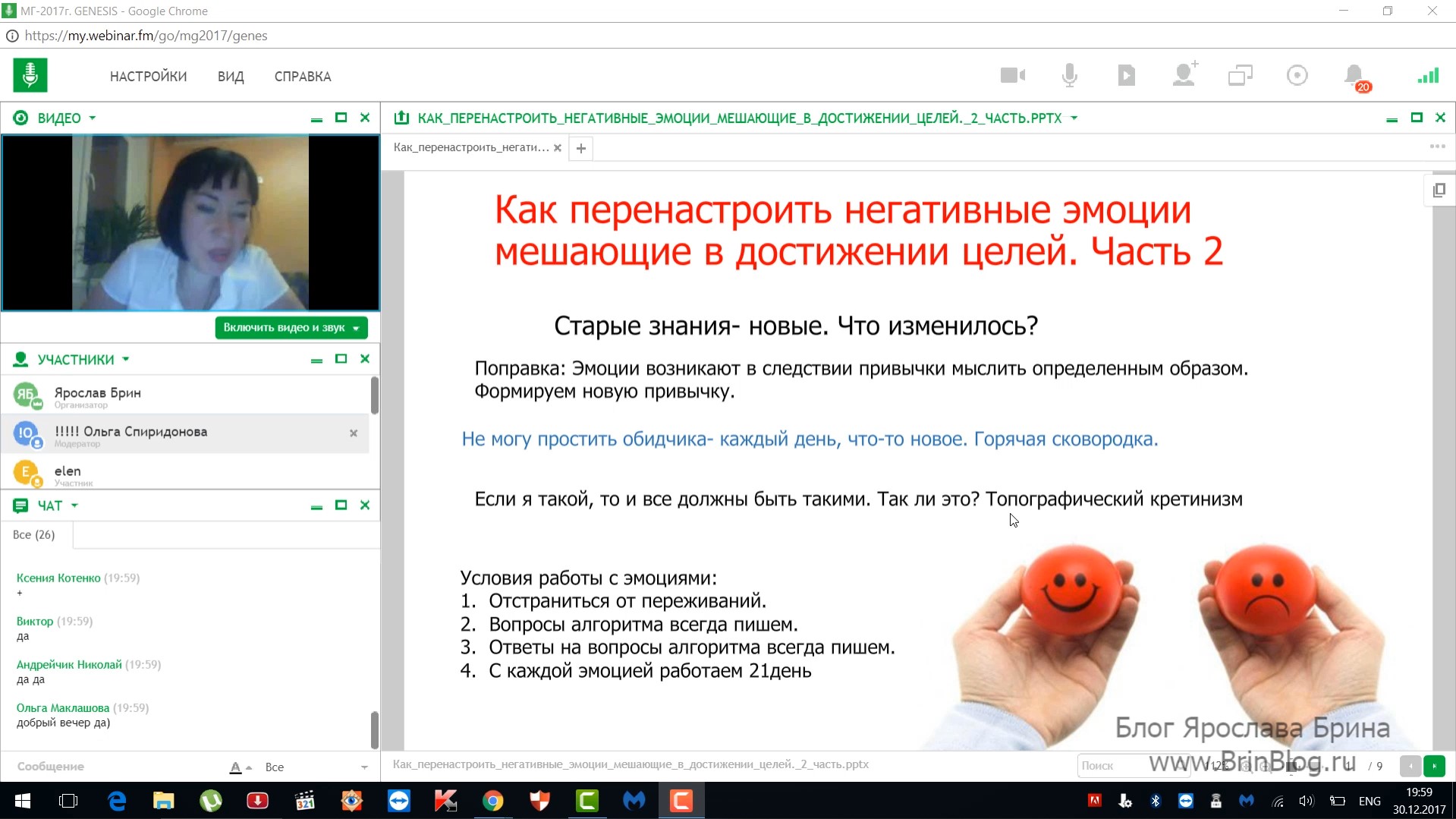Image resolution: width=1456 pixels, height=819 pixels.
Task: Switch the ENG input language
Action: tap(1370, 801)
